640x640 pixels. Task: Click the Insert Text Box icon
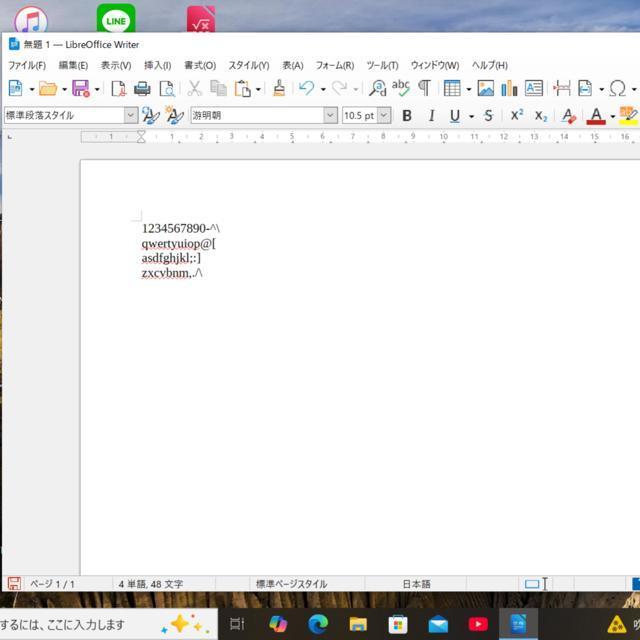point(534,89)
